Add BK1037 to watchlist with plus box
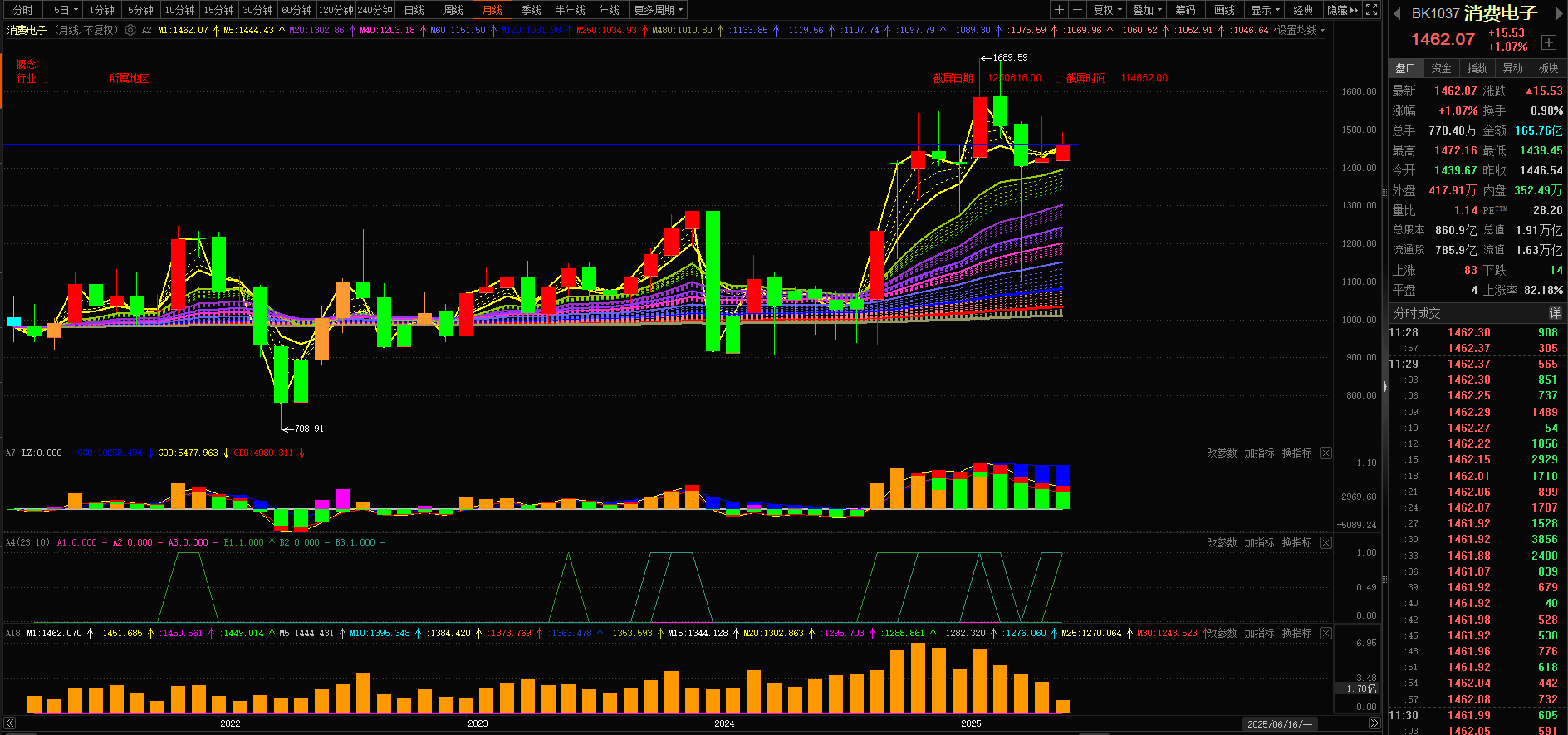Screen dimensions: 1568x735 click(x=1549, y=42)
